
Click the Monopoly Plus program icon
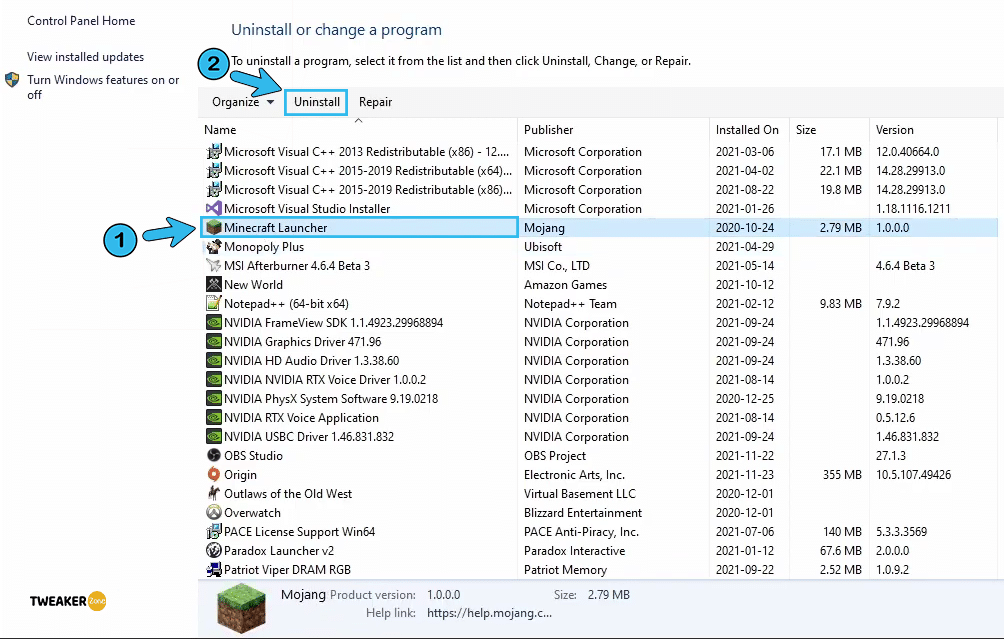[x=214, y=247]
